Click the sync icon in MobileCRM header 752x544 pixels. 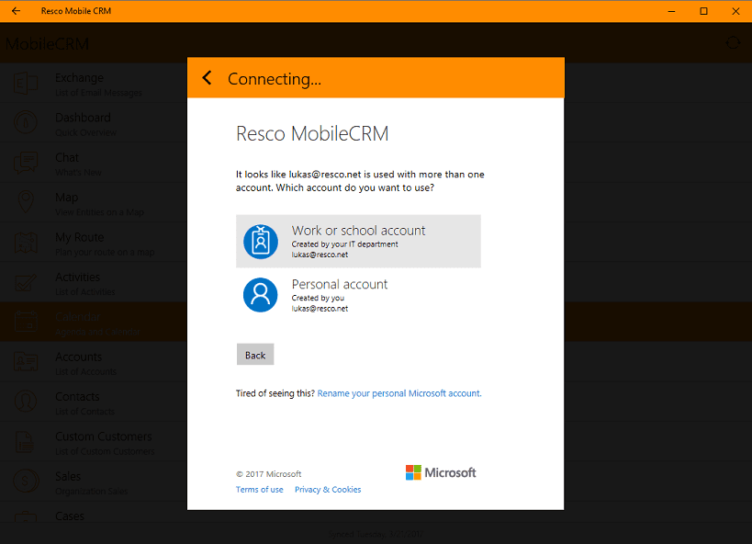pos(733,43)
